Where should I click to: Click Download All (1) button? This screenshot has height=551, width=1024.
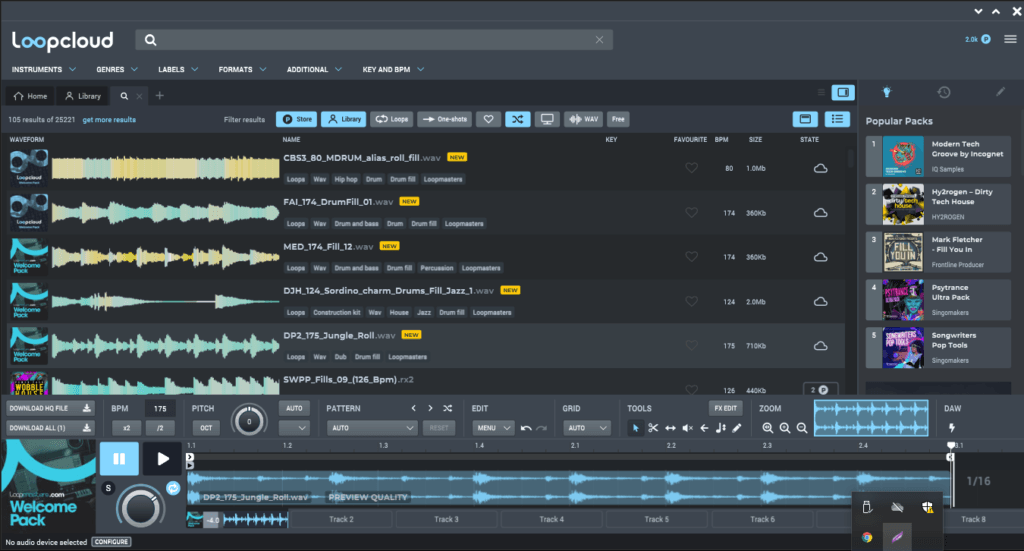click(50, 428)
